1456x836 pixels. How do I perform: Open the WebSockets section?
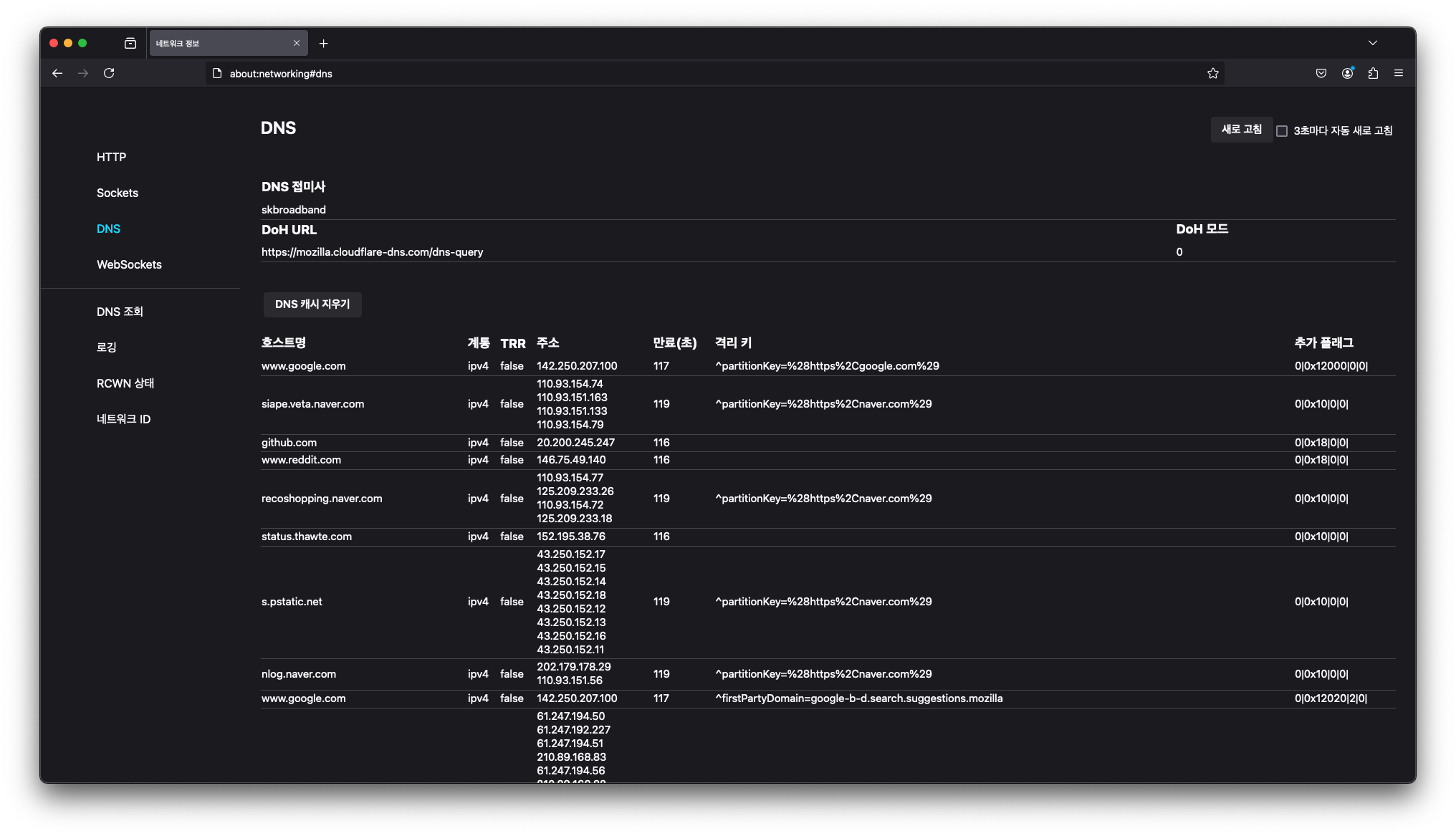129,264
